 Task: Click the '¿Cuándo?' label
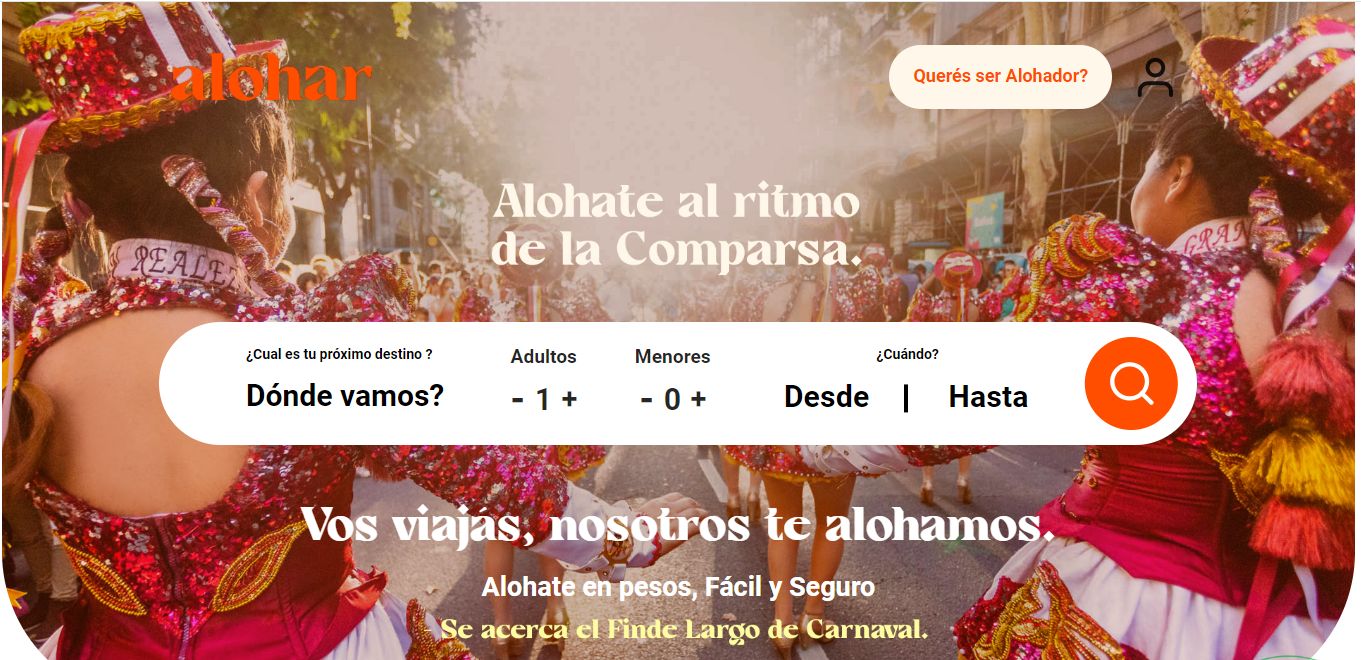coord(907,354)
